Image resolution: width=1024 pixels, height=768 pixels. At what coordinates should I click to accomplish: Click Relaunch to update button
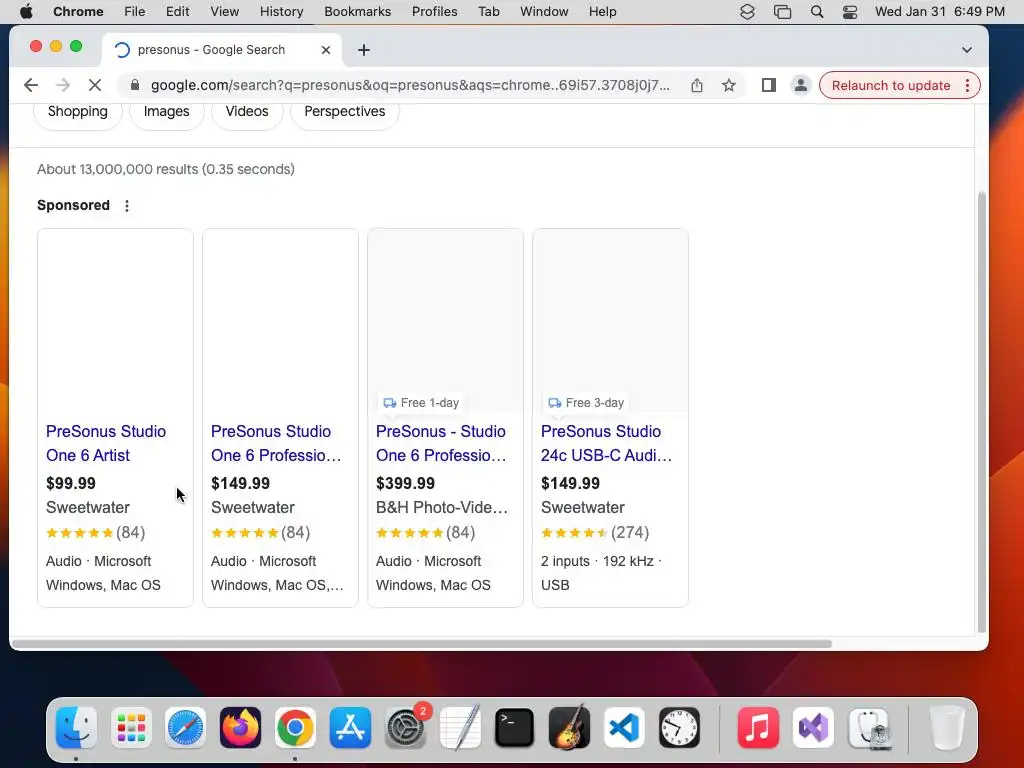(891, 86)
